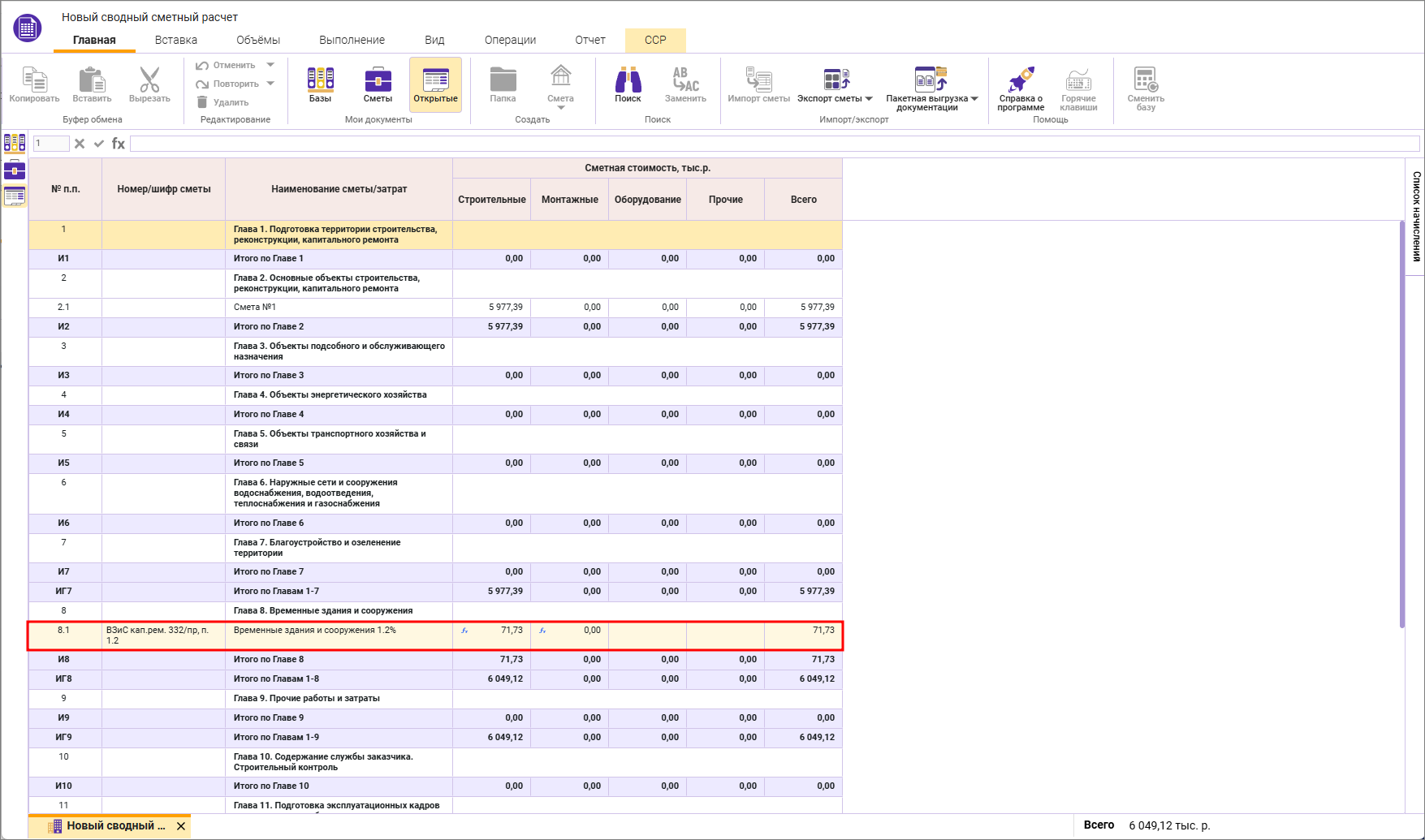Expand the Повторить dropdown arrow
The height and width of the screenshot is (840, 1425).
[270, 84]
